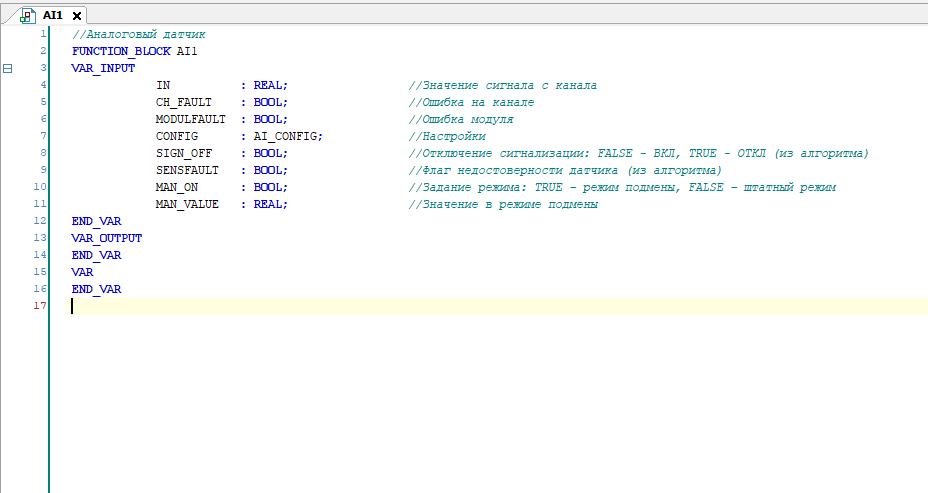Click the MODULFAULT variable name
928x493 pixels.
tap(190, 119)
